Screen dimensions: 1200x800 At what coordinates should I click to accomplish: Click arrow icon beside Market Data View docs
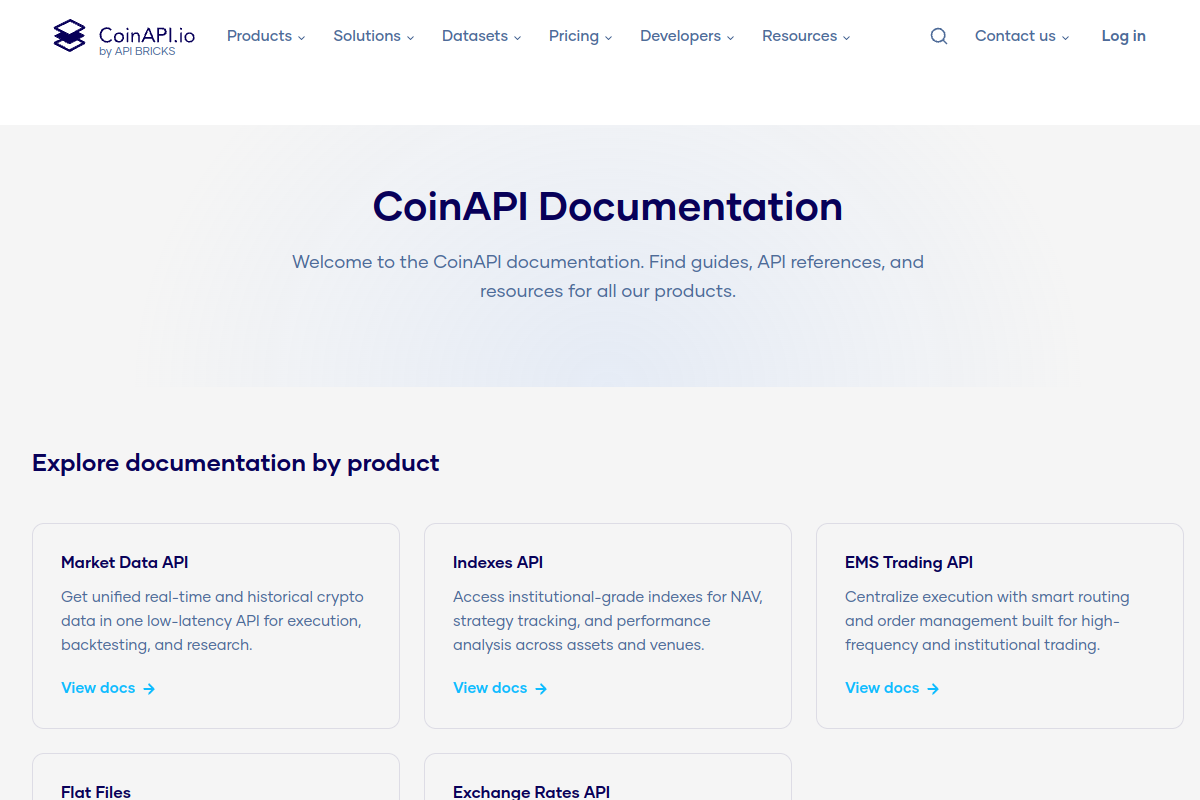tap(149, 688)
